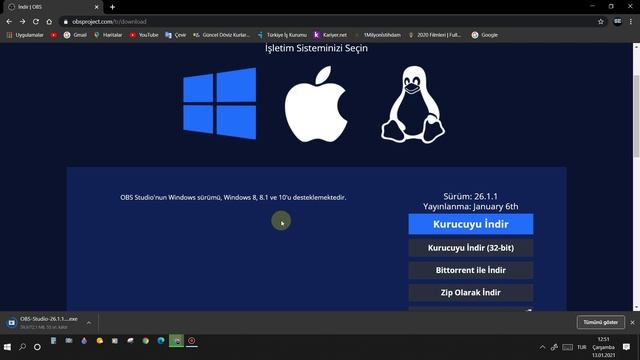Expand the OBS download item options arrow
The height and width of the screenshot is (360, 640).
coord(89,322)
